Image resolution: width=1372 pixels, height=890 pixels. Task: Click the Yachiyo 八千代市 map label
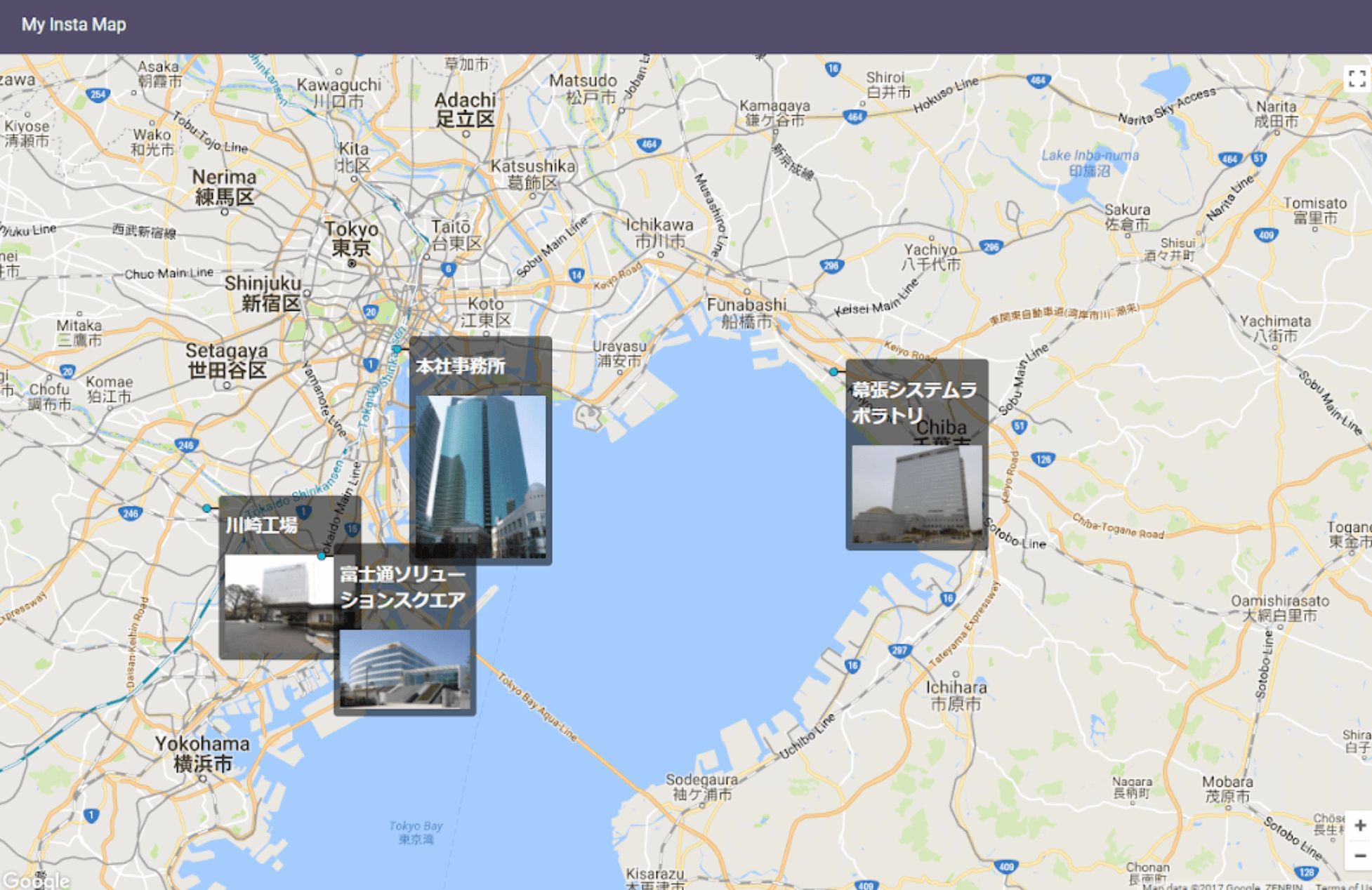[931, 257]
